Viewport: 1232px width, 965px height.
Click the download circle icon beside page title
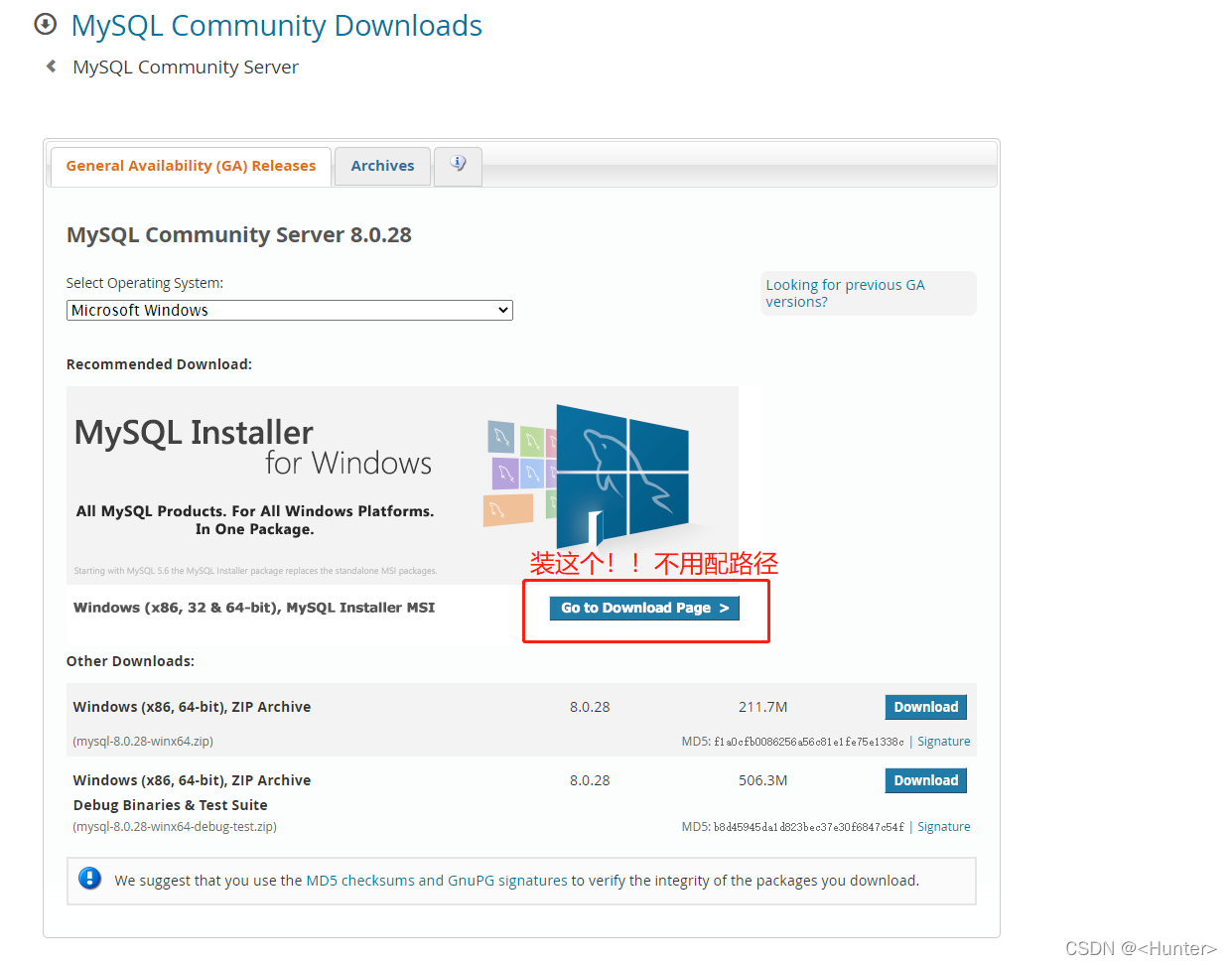coord(46,25)
